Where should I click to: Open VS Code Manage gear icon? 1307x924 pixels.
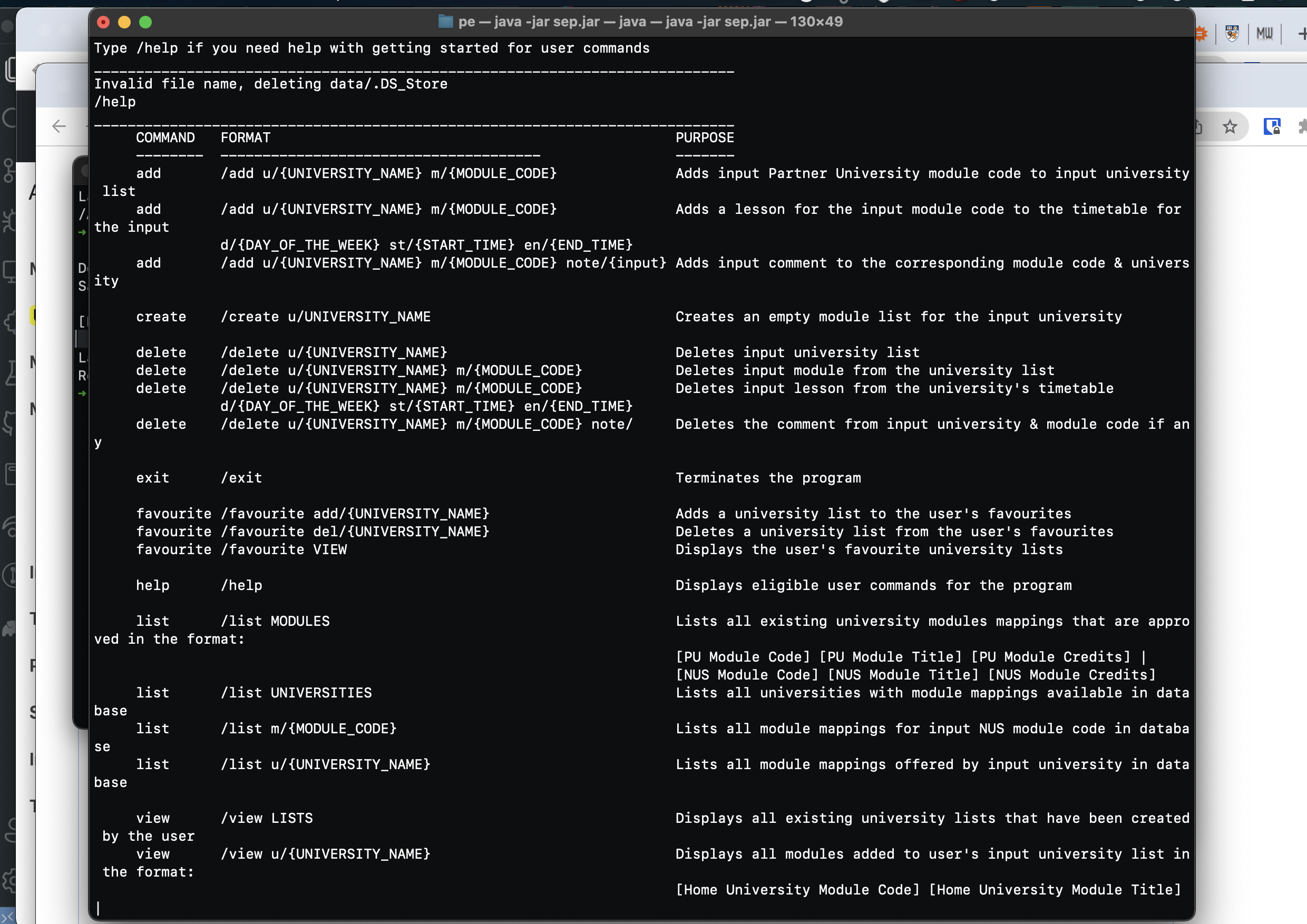(8, 881)
